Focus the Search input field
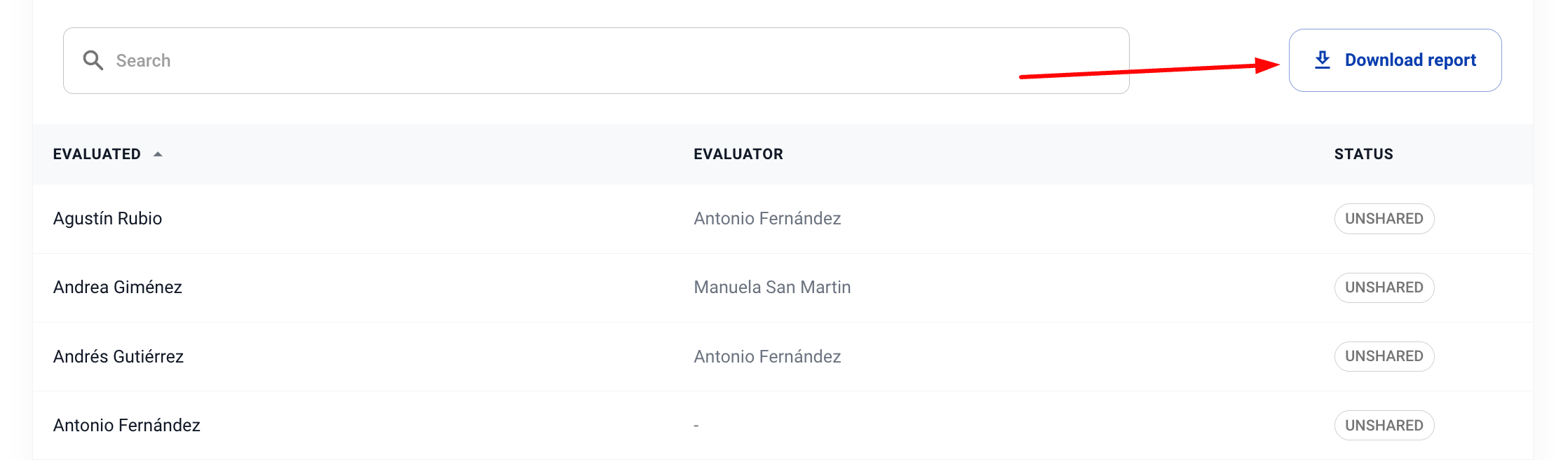 pos(596,60)
